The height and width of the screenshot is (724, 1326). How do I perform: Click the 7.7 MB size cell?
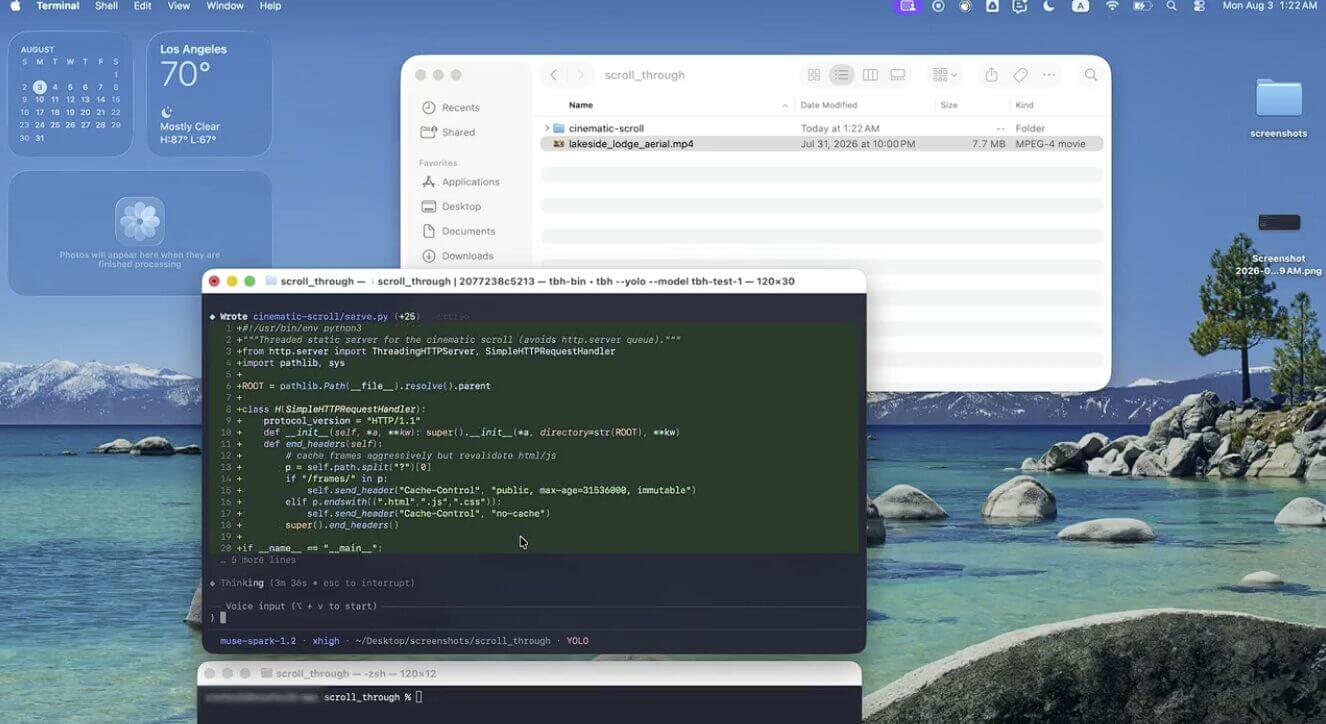coord(989,144)
